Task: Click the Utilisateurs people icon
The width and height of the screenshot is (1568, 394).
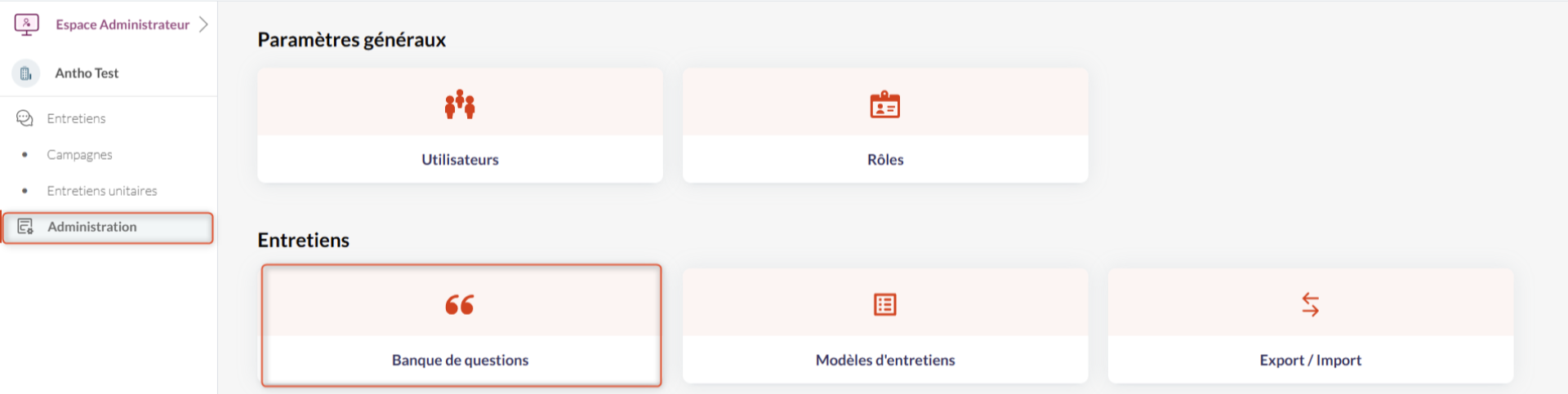Action: click(460, 104)
